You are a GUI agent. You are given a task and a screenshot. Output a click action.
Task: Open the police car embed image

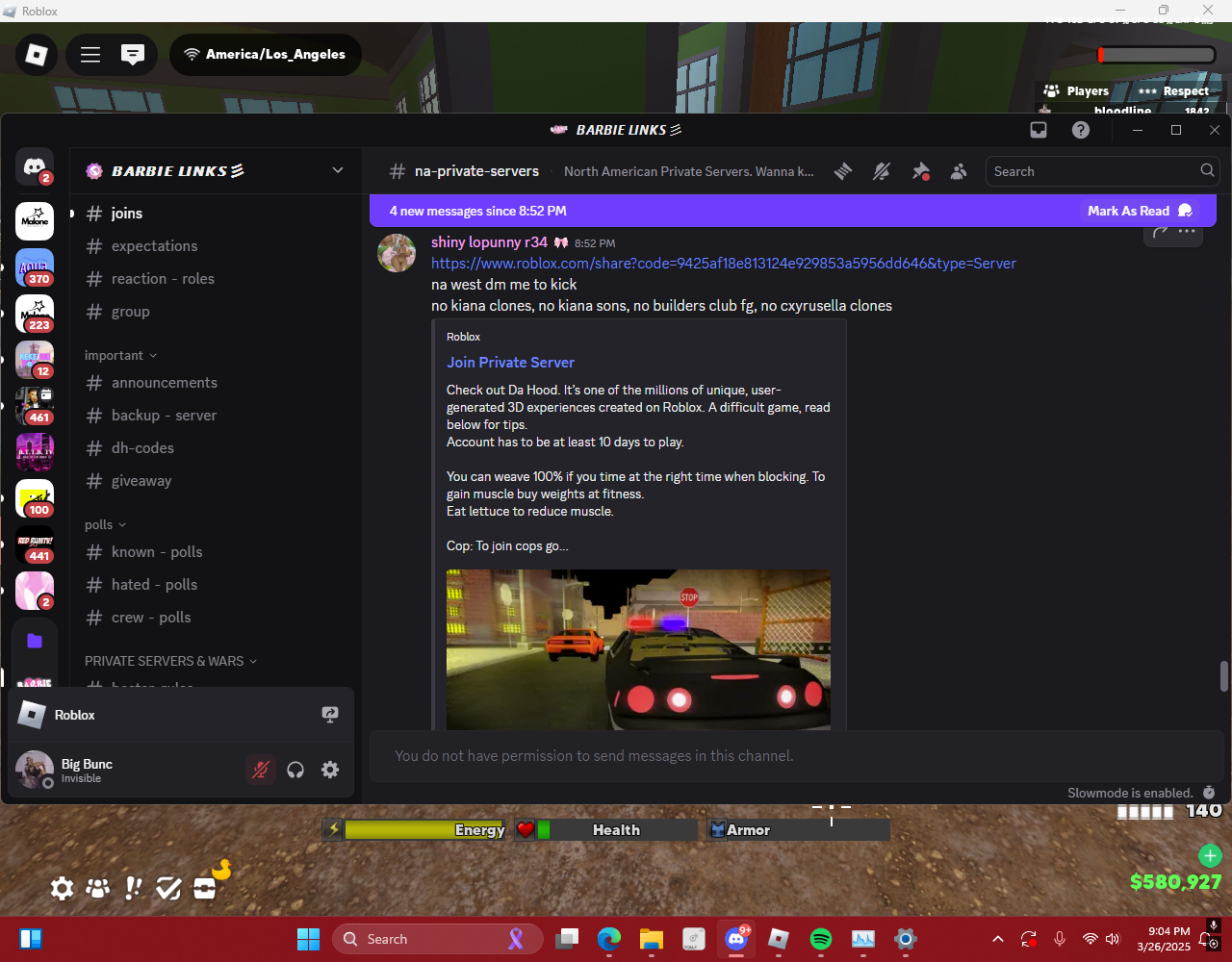[x=638, y=649]
